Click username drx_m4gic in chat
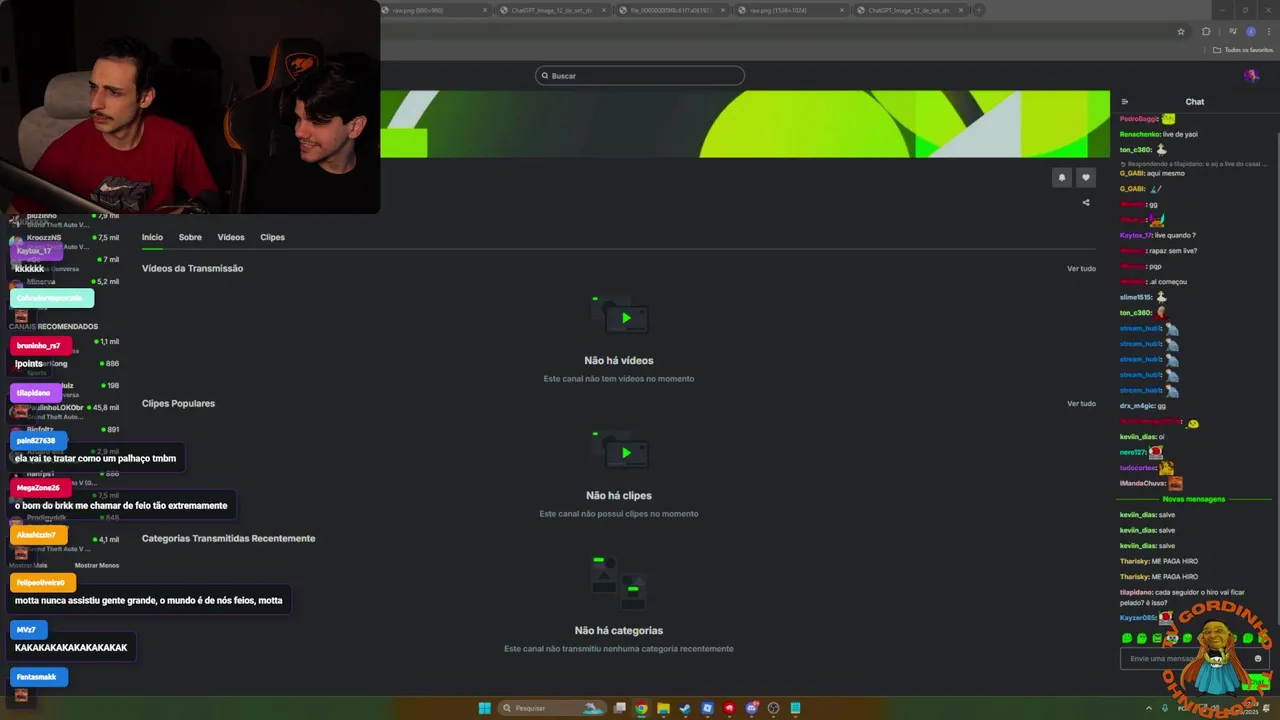Screen dimensions: 1280x720 click(1137, 406)
